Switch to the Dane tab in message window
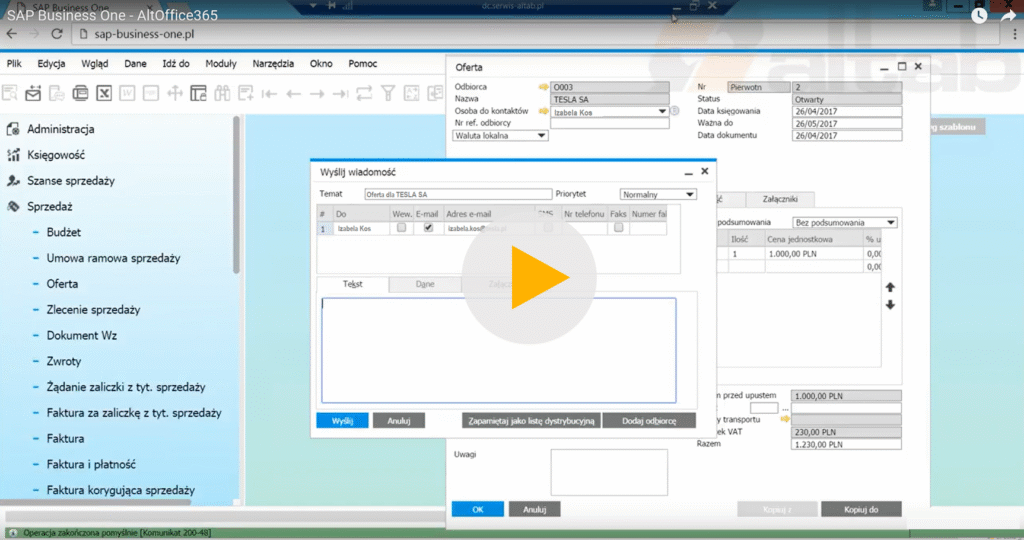The image size is (1024, 540). [x=424, y=284]
